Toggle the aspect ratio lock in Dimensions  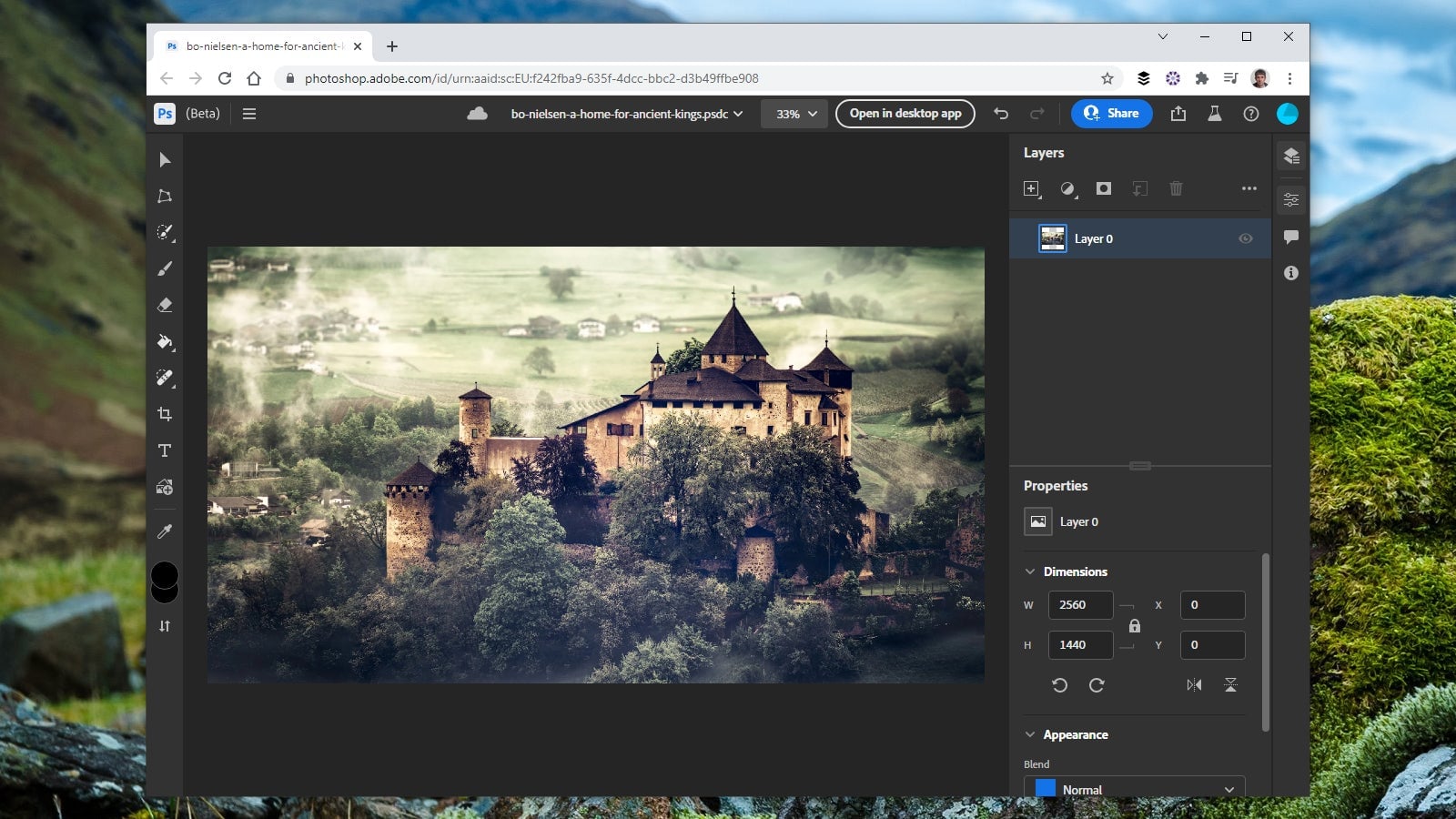tap(1135, 625)
